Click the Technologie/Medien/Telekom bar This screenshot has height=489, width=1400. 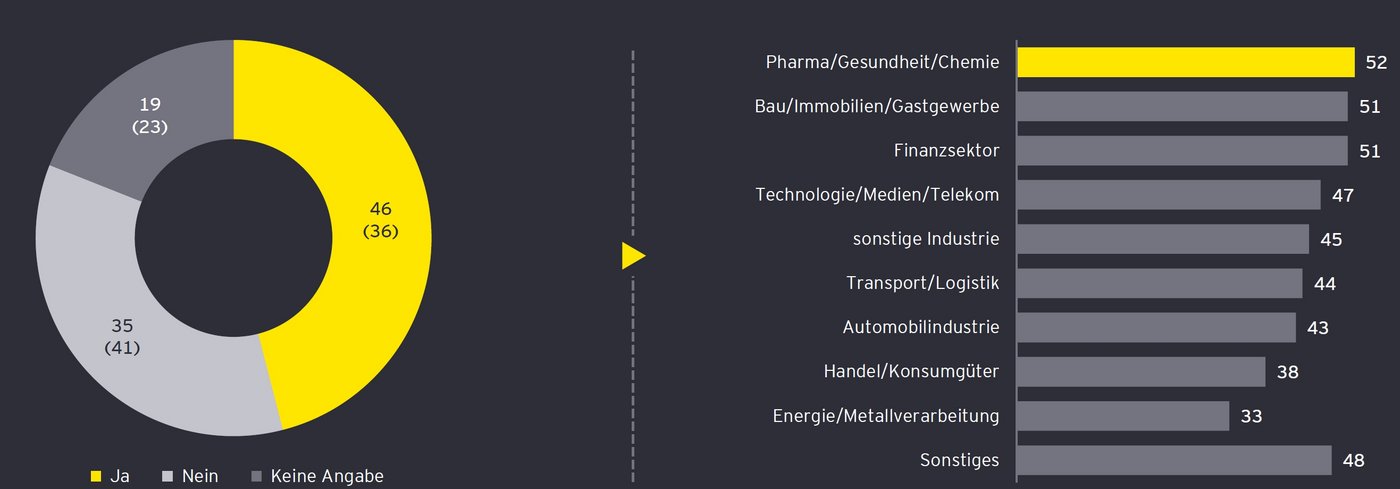coord(1168,195)
